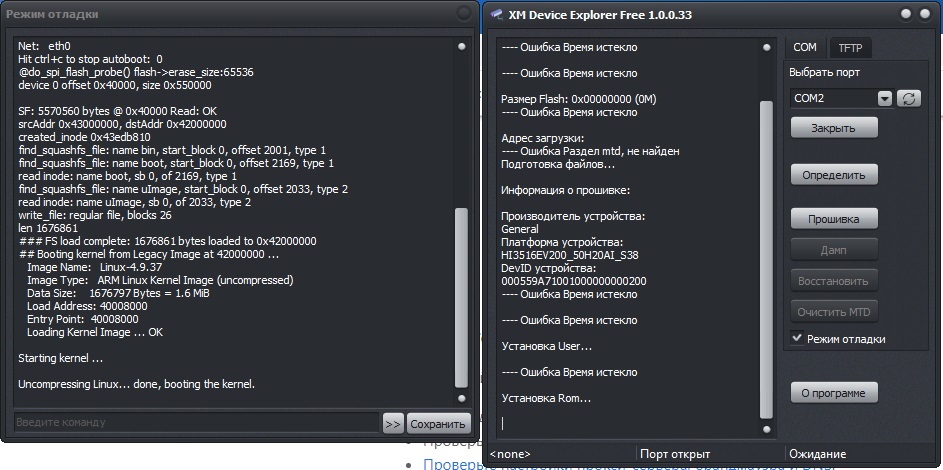Click the device log scrollbar thumb
The image size is (943, 470).
coord(767,258)
